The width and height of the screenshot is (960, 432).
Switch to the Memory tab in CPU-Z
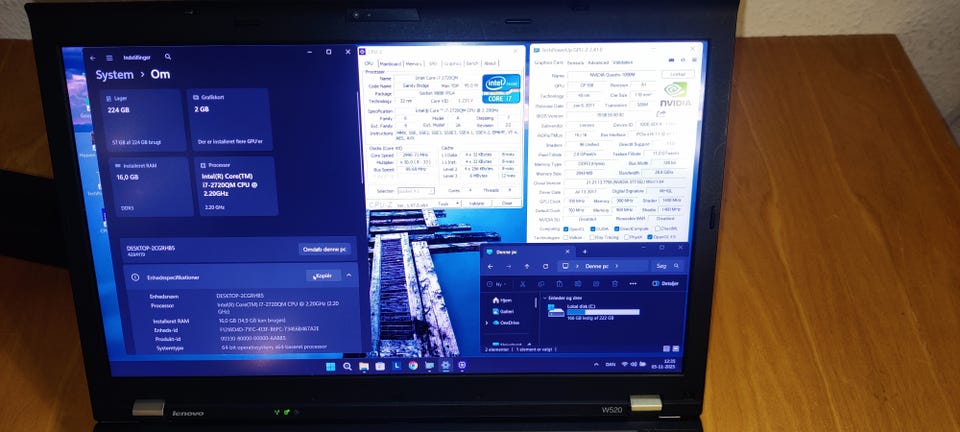pos(414,64)
